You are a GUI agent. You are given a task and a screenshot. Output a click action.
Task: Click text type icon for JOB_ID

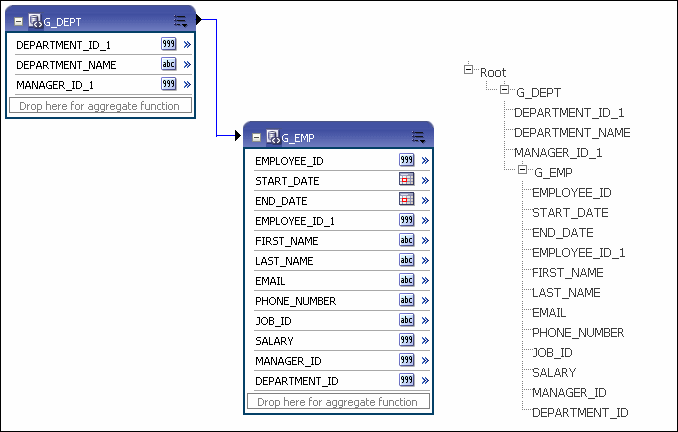pyautogui.click(x=406, y=320)
